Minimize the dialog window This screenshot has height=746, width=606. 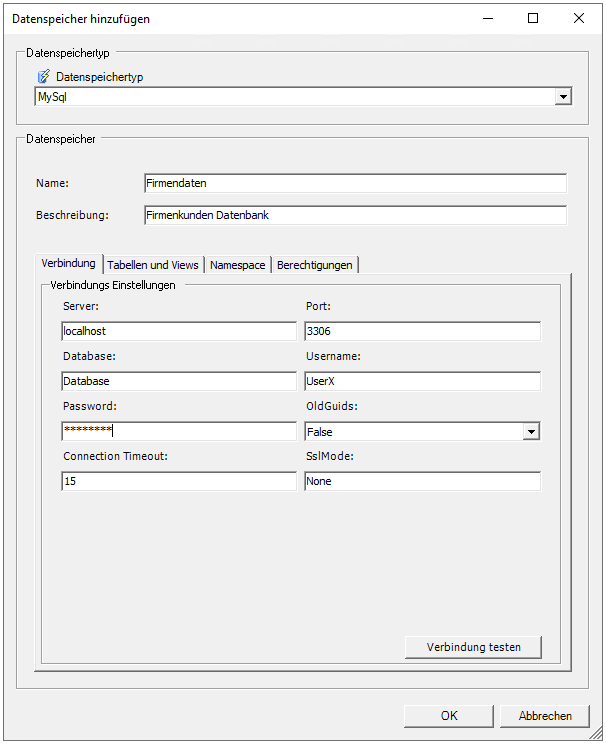pos(488,18)
